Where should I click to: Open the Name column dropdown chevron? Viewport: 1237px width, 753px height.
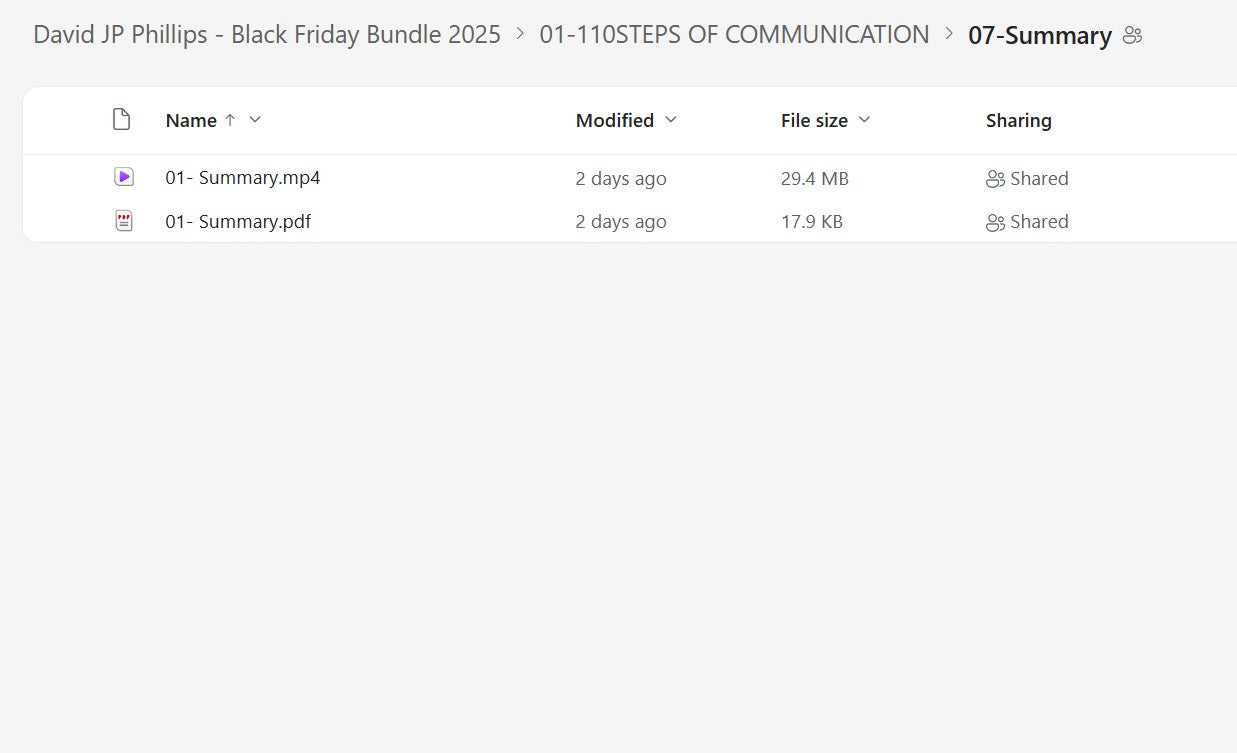255,120
